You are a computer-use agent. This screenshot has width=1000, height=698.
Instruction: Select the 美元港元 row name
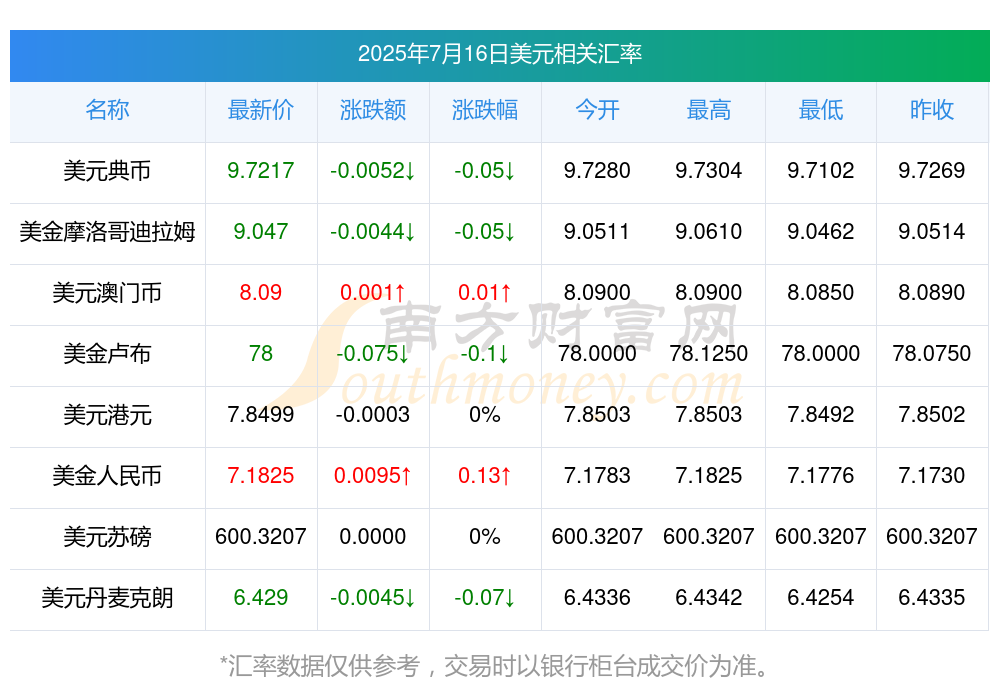(107, 415)
